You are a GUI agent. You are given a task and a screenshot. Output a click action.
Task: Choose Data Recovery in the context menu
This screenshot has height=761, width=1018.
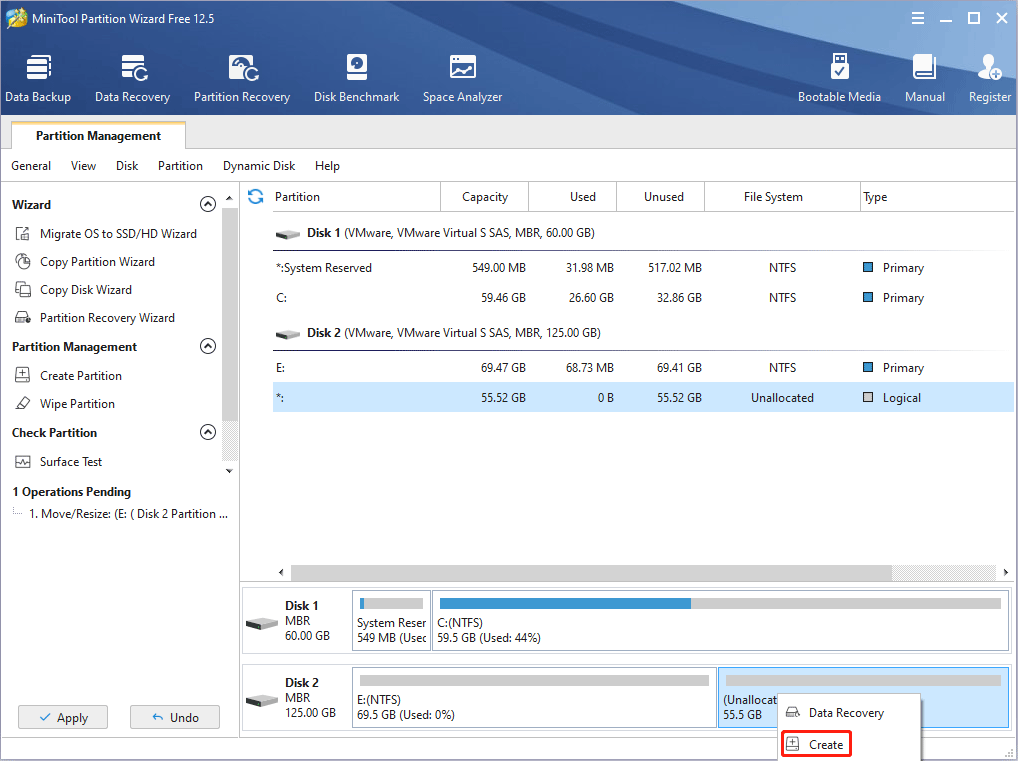click(849, 712)
